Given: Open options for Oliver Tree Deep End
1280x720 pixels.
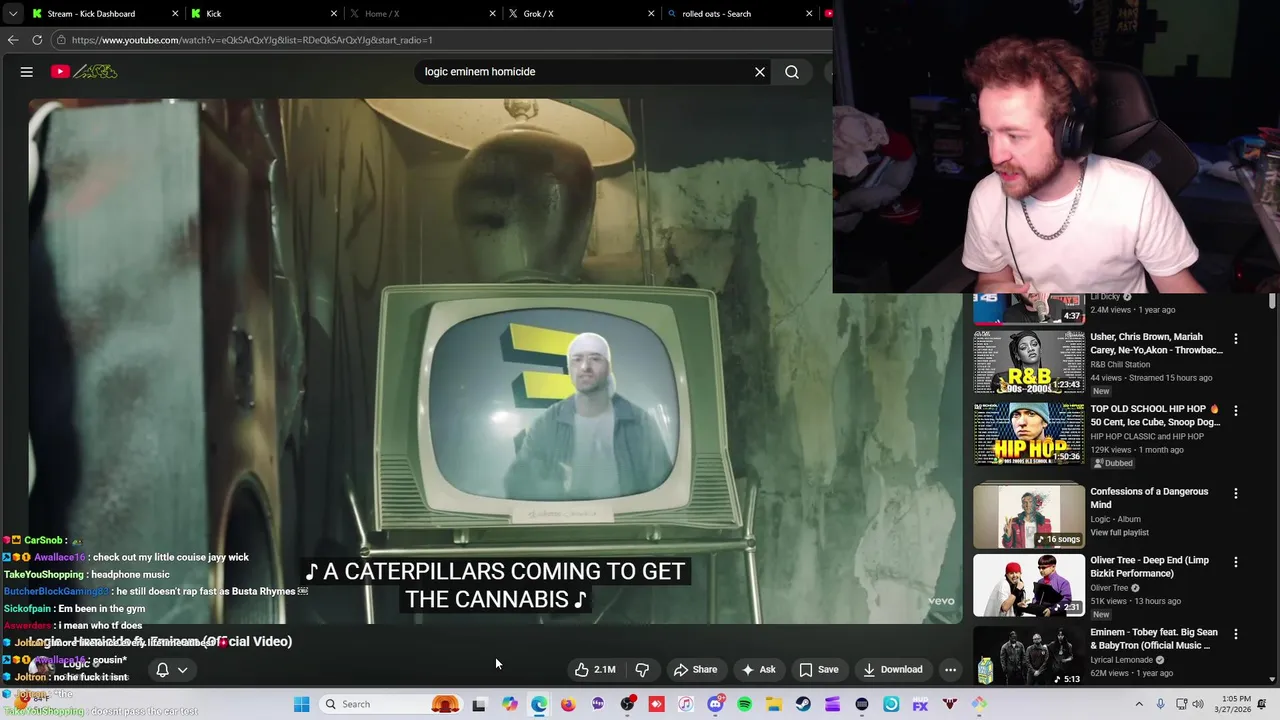Looking at the screenshot, I should click(1236, 562).
